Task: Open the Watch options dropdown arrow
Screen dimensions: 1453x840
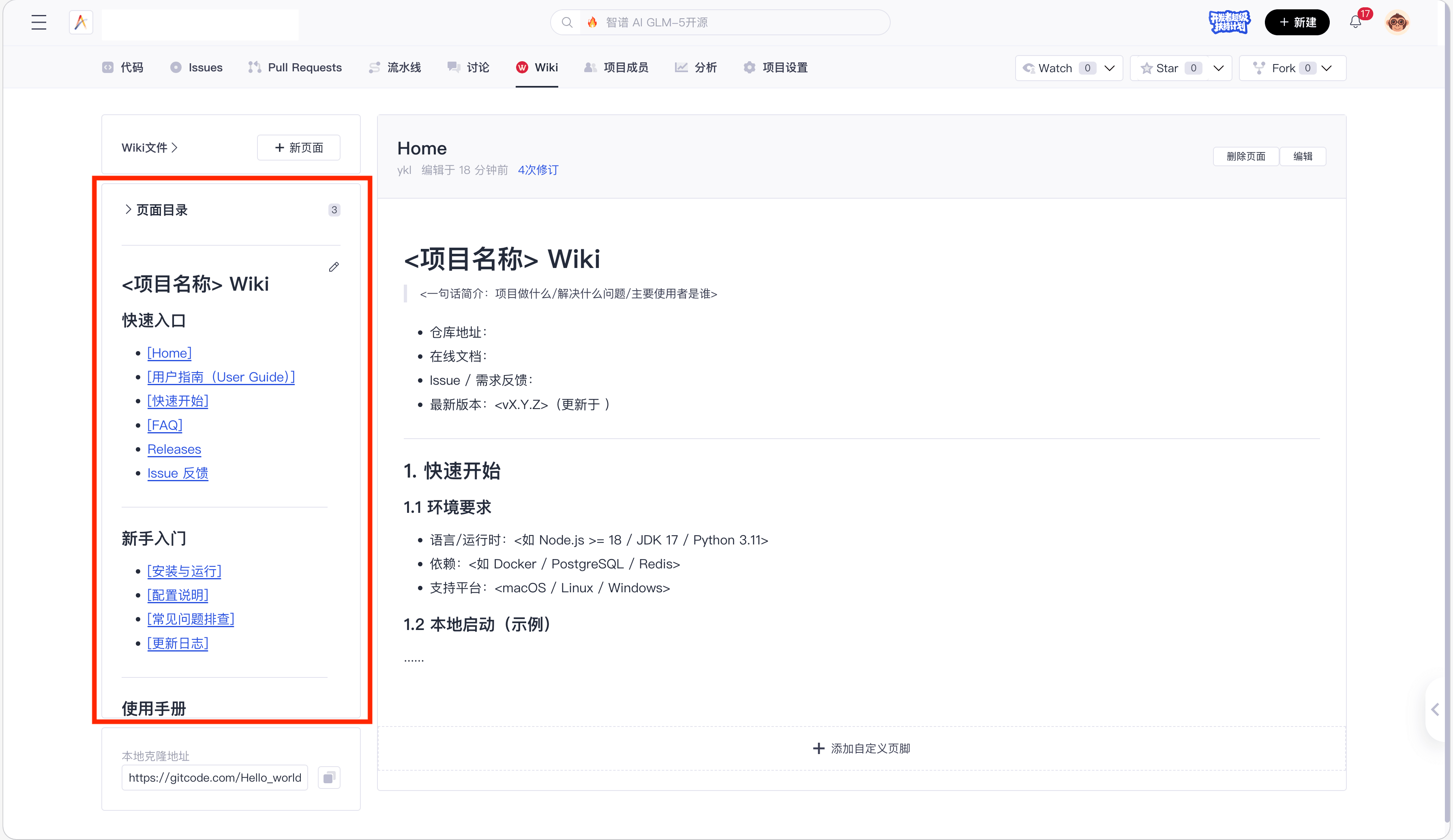Action: coord(1110,68)
